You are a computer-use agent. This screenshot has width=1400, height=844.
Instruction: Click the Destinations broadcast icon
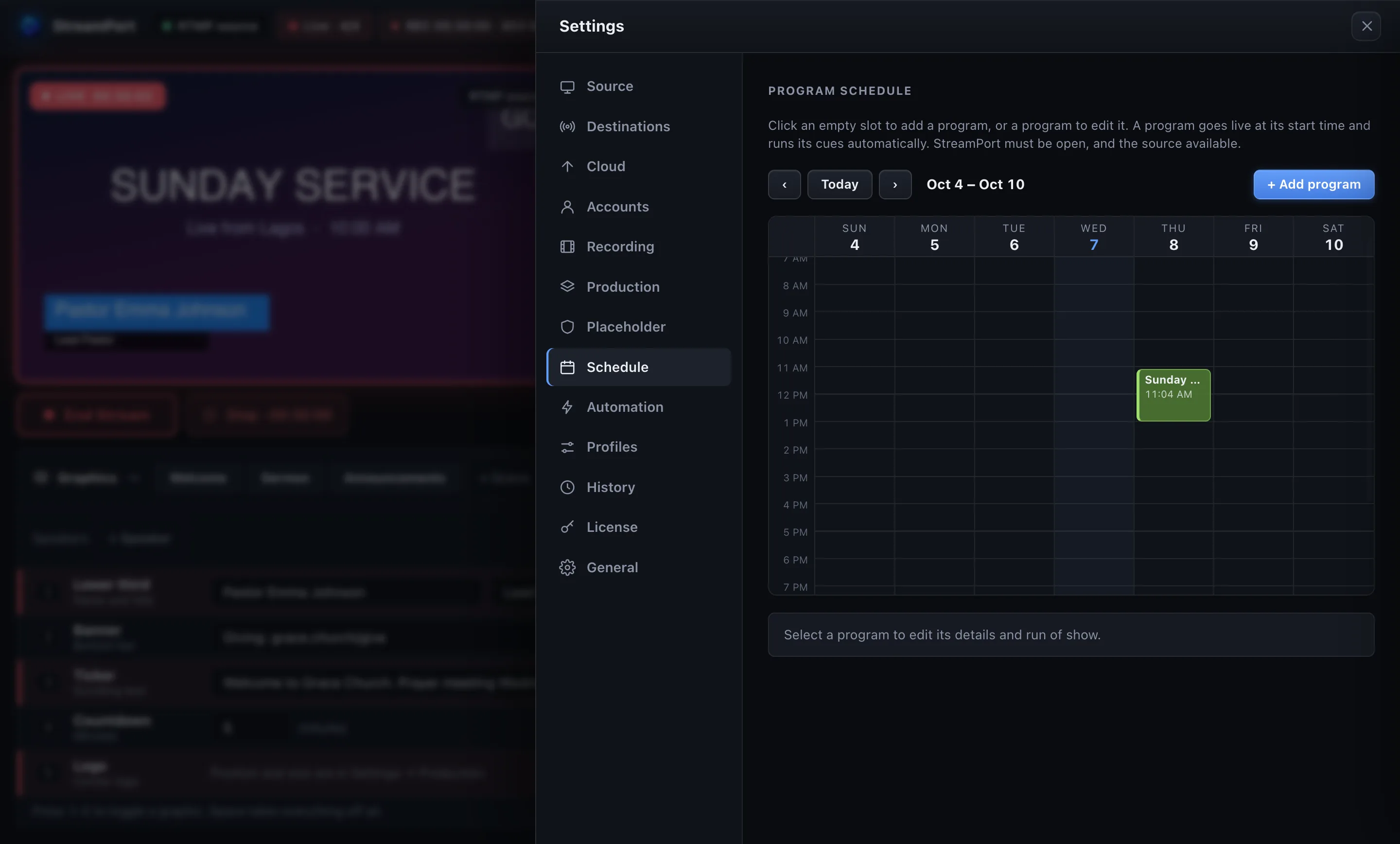[567, 127]
